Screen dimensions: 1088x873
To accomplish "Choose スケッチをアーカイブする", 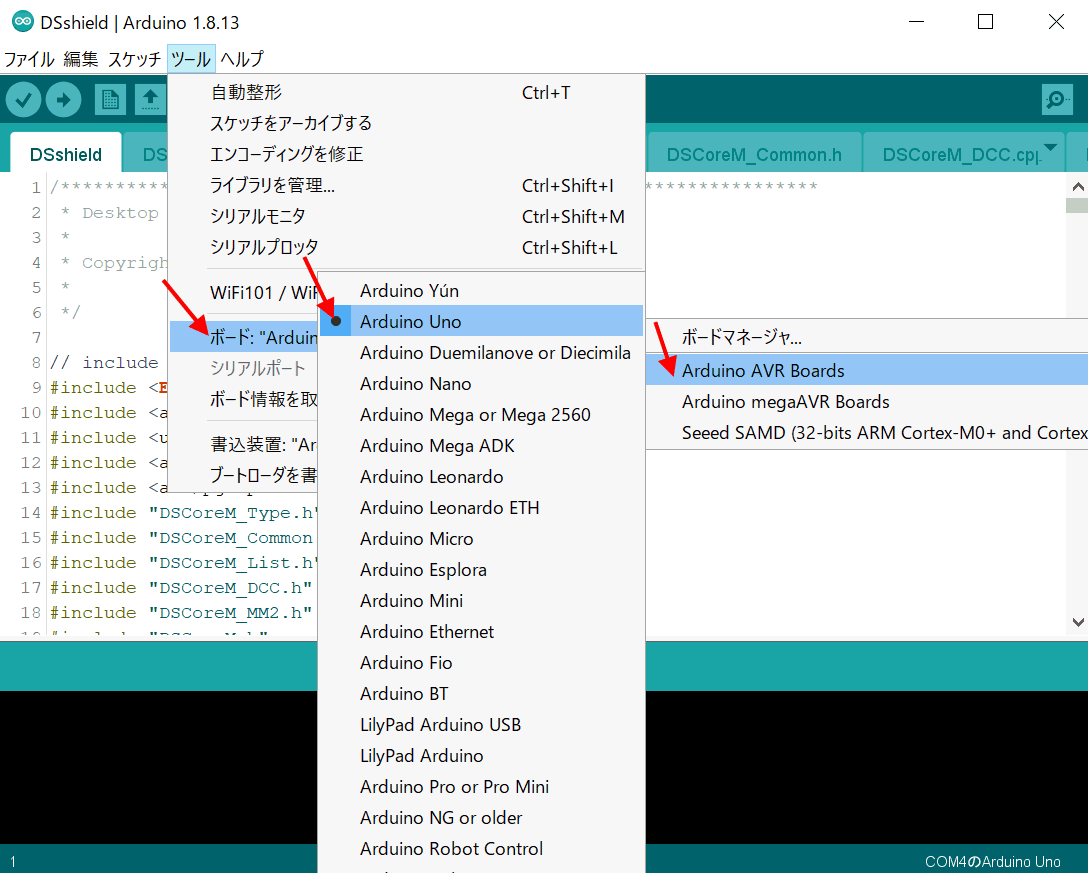I will [407, 124].
